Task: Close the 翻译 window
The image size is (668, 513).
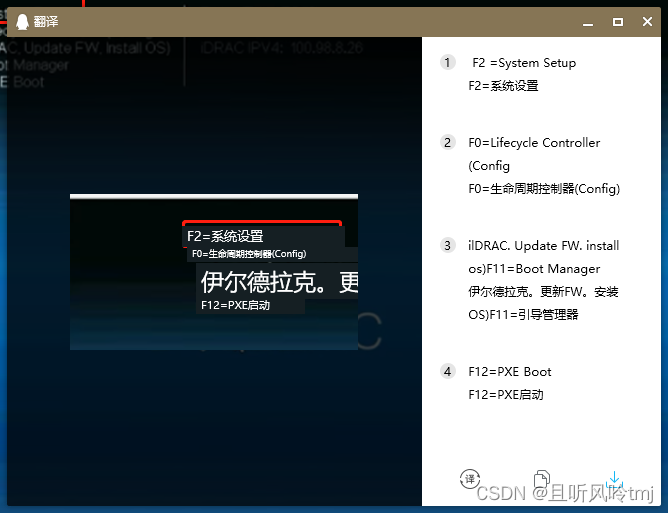Action: (x=647, y=22)
